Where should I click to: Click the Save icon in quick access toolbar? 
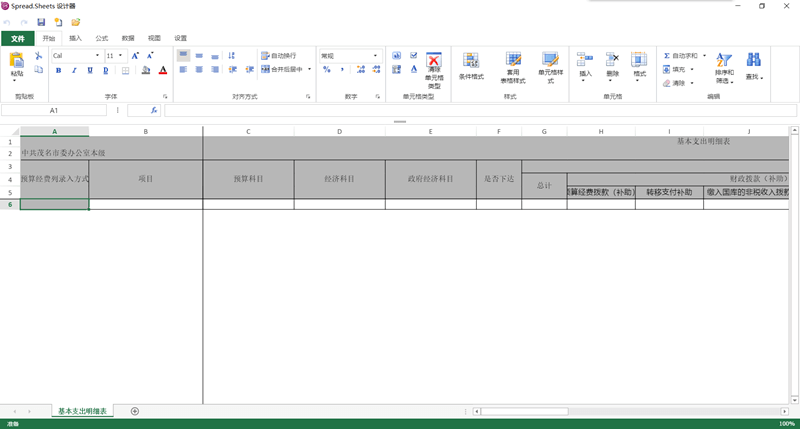41,21
